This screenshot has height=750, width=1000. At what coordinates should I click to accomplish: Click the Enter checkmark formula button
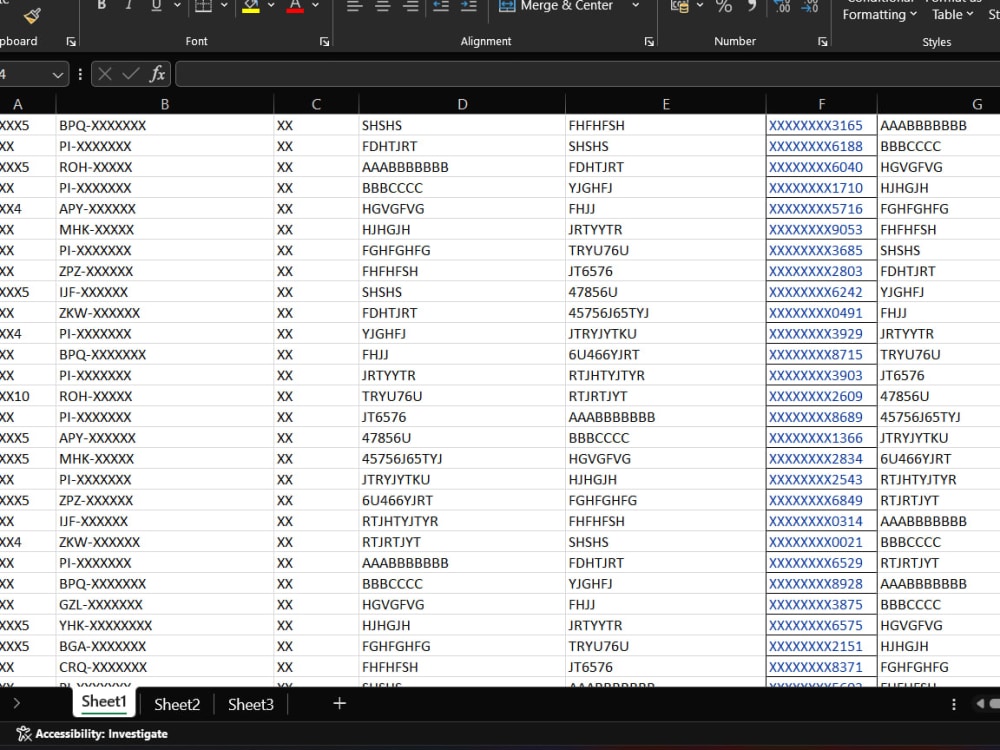131,75
